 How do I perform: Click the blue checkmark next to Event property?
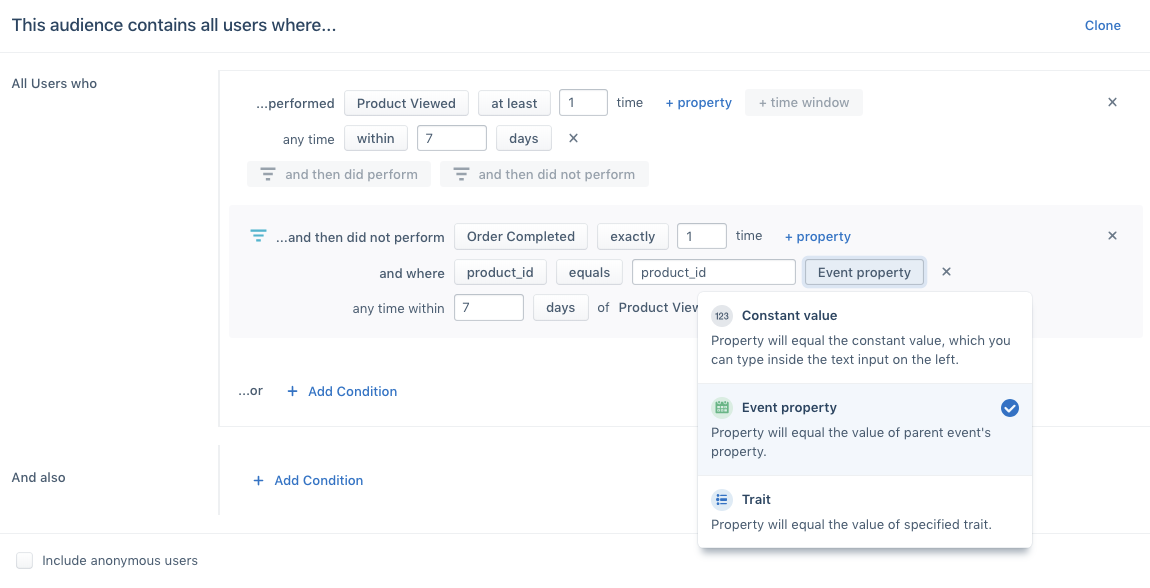1009,407
